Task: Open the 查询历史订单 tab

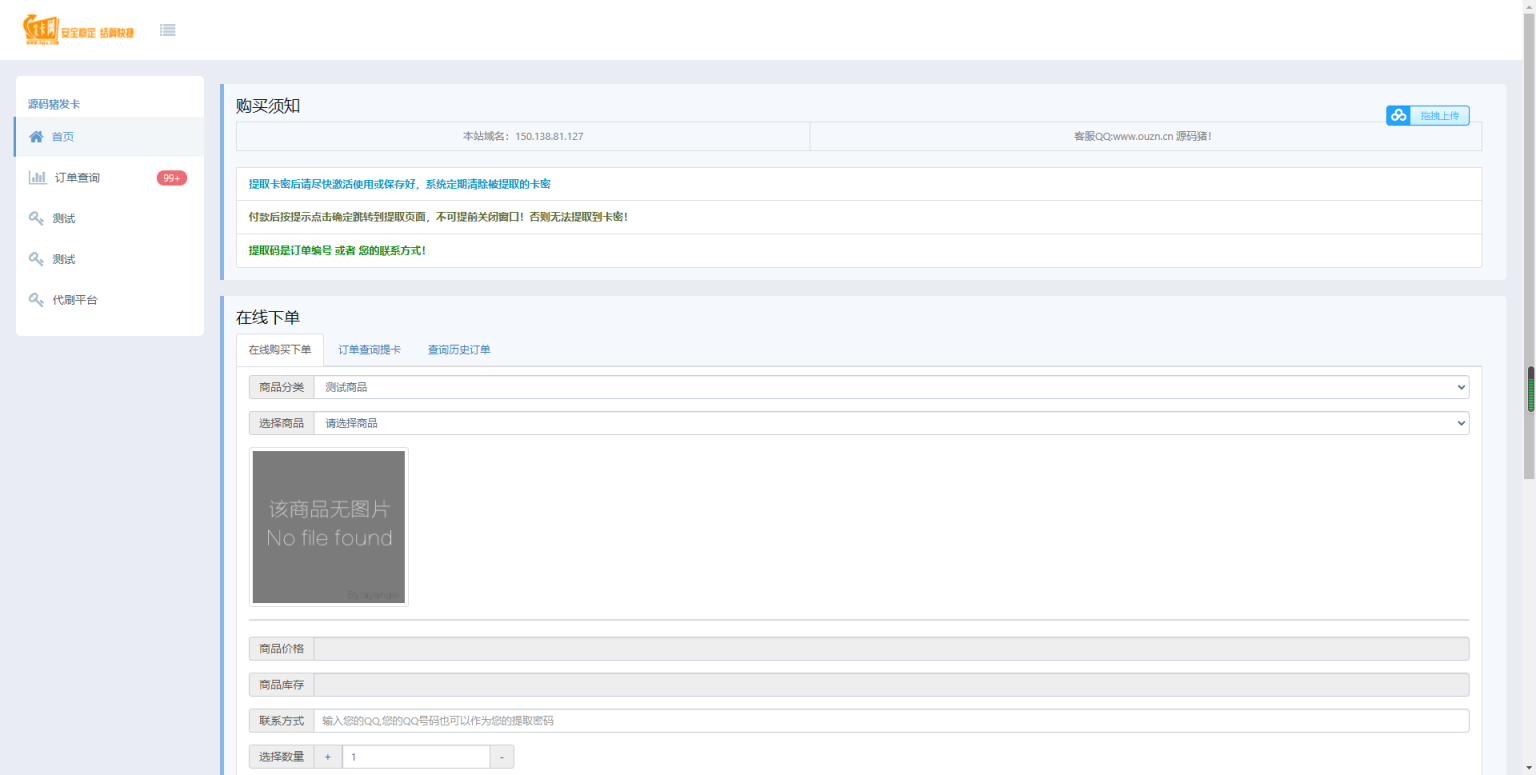Action: (459, 350)
